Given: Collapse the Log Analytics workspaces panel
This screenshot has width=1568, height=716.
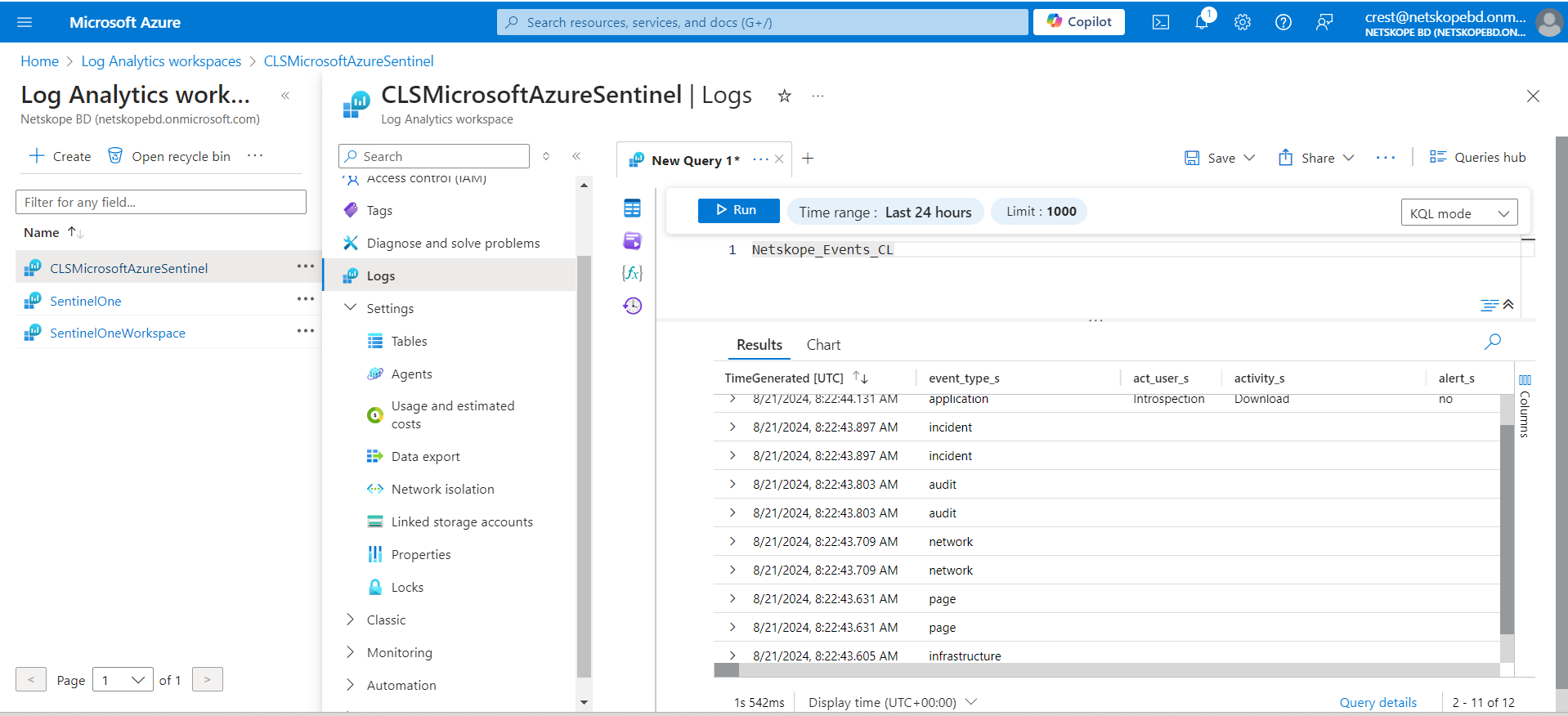Looking at the screenshot, I should pos(285,96).
